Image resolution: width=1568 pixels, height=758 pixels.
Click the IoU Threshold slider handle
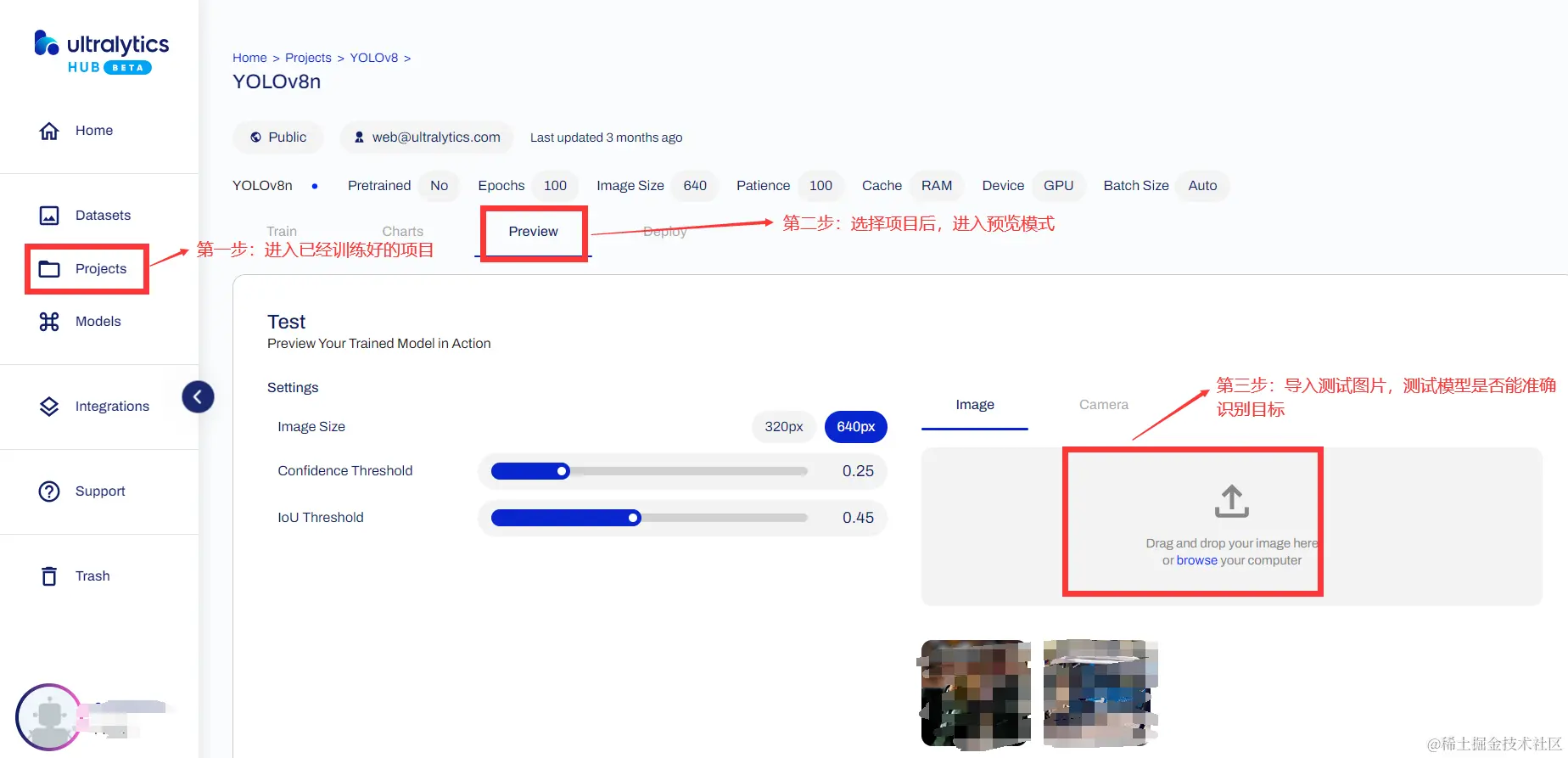pos(633,518)
